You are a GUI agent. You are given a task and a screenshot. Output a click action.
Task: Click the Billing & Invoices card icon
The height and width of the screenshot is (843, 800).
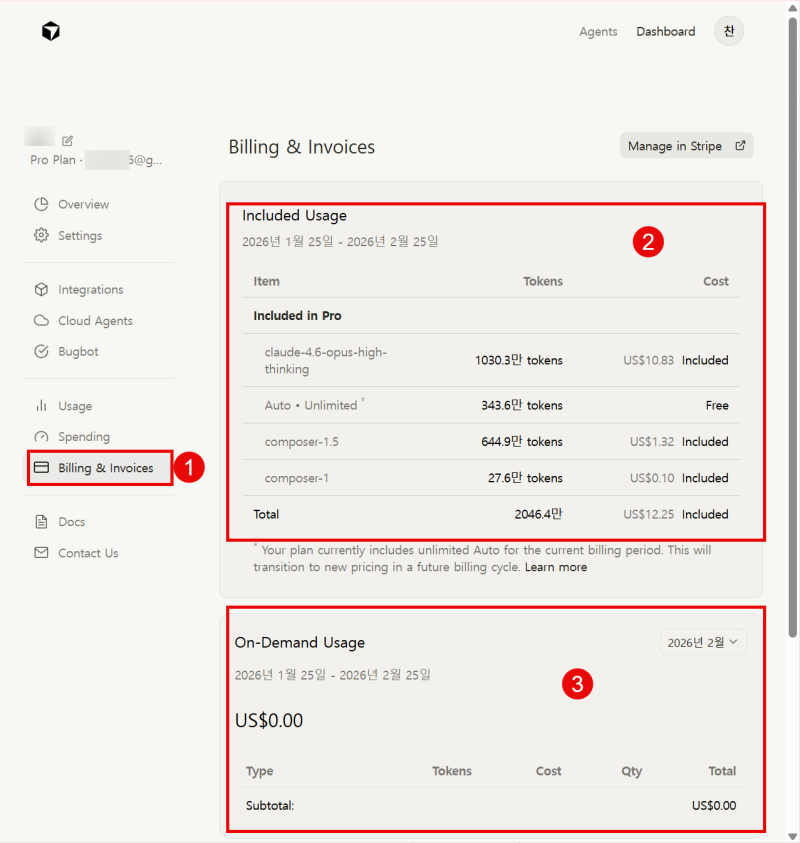point(41,467)
